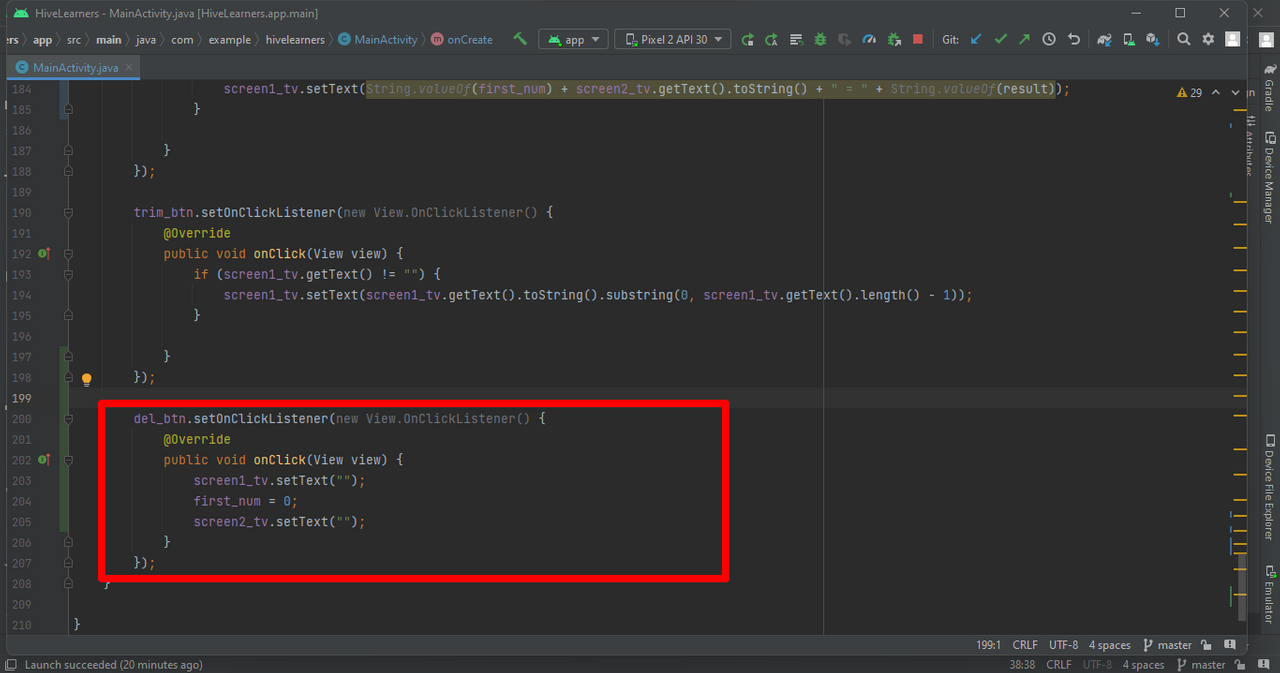1280x673 pixels.
Task: Navigate to MainActivity class breadcrumb
Action: pyautogui.click(x=378, y=39)
